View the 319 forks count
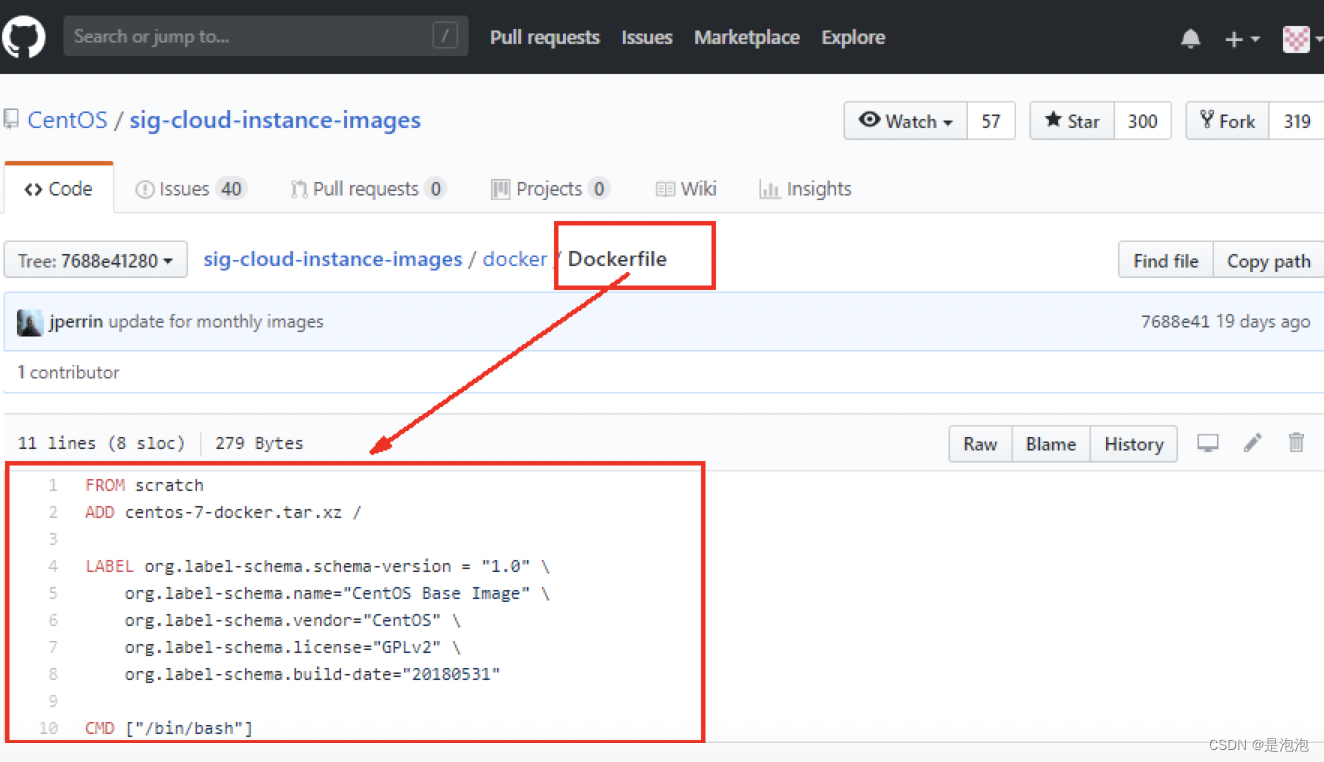This screenshot has height=762, width=1324. (1296, 121)
